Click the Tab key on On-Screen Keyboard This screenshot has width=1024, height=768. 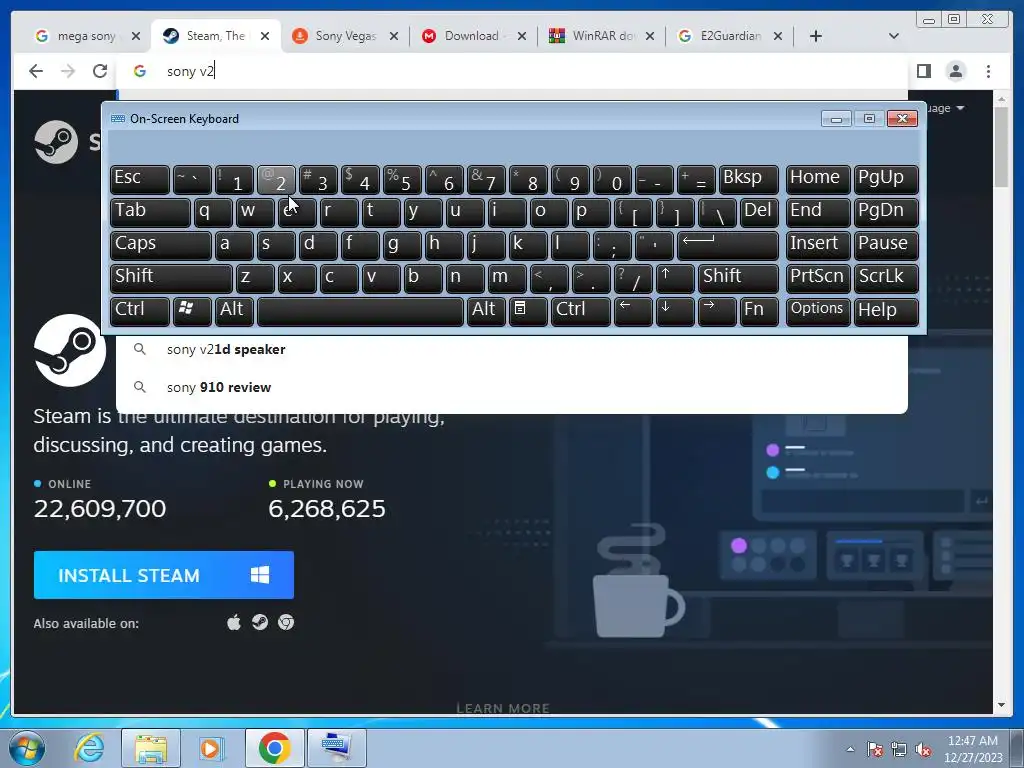(150, 212)
